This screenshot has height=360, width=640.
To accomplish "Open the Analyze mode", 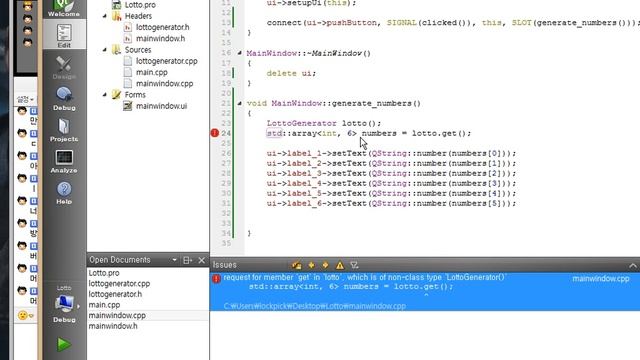I will pos(64,161).
